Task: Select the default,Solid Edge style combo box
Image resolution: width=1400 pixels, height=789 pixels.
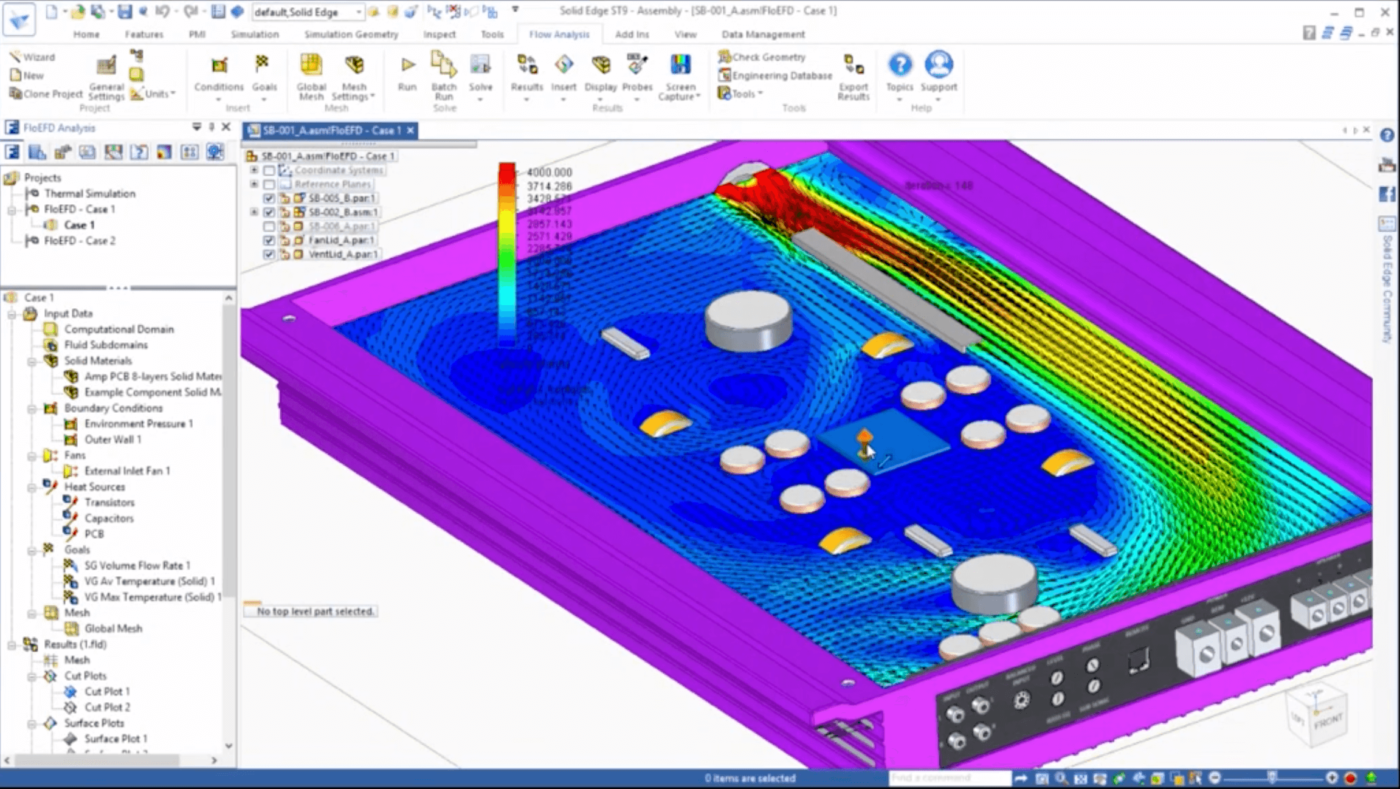Action: click(306, 12)
